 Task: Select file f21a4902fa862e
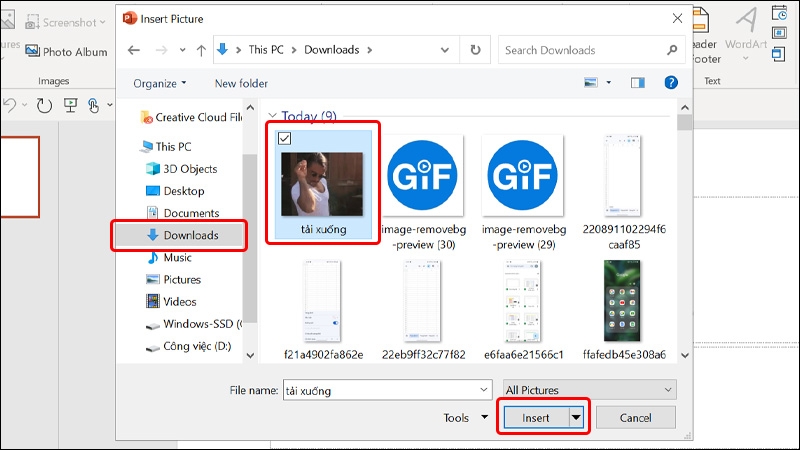point(323,310)
